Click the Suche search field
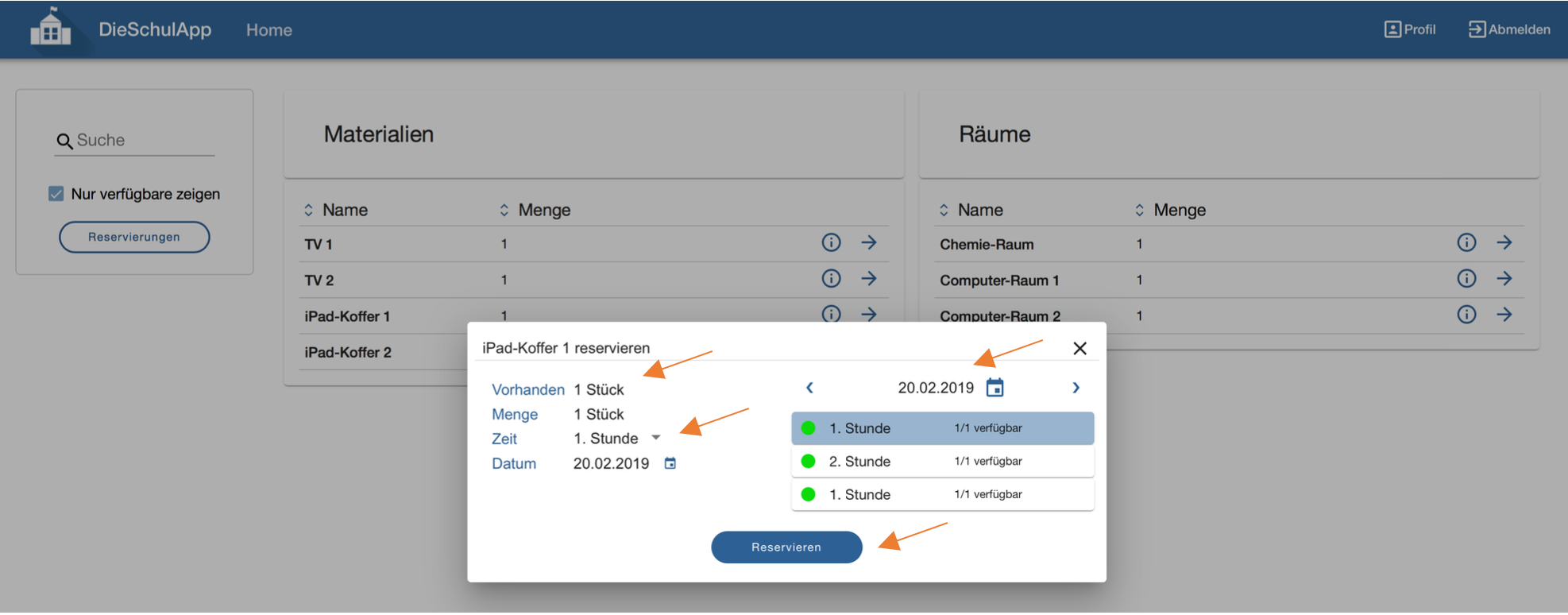The width and height of the screenshot is (1568, 615). point(135,141)
